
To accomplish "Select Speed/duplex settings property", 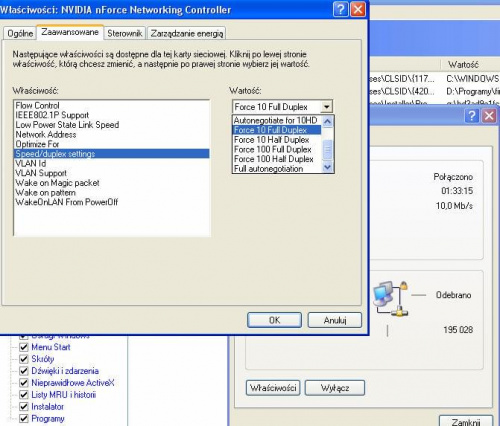I will point(112,154).
